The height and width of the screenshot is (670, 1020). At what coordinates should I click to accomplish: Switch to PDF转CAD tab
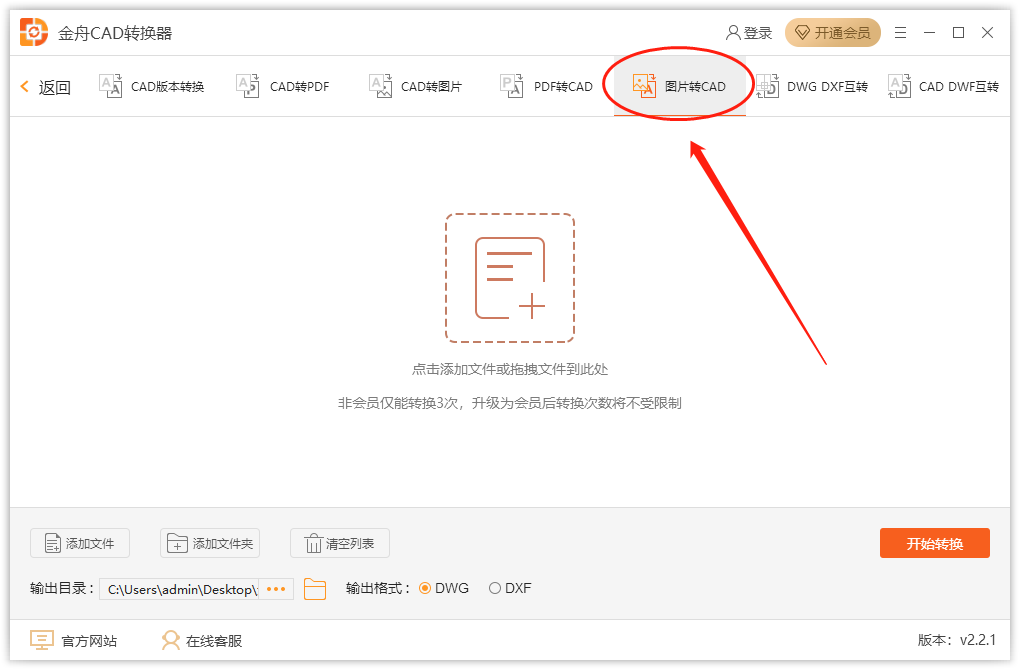click(546, 87)
